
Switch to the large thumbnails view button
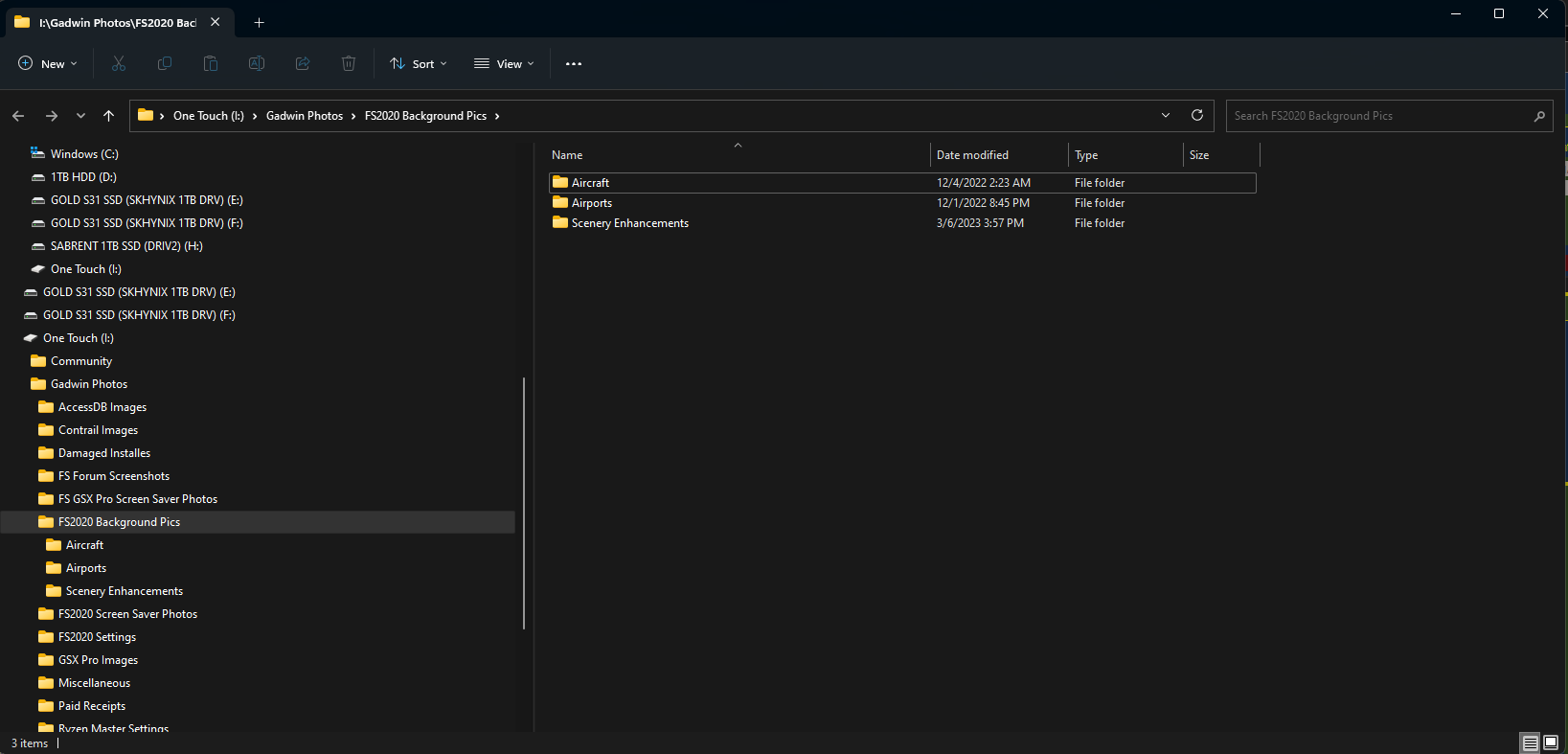tap(1551, 743)
